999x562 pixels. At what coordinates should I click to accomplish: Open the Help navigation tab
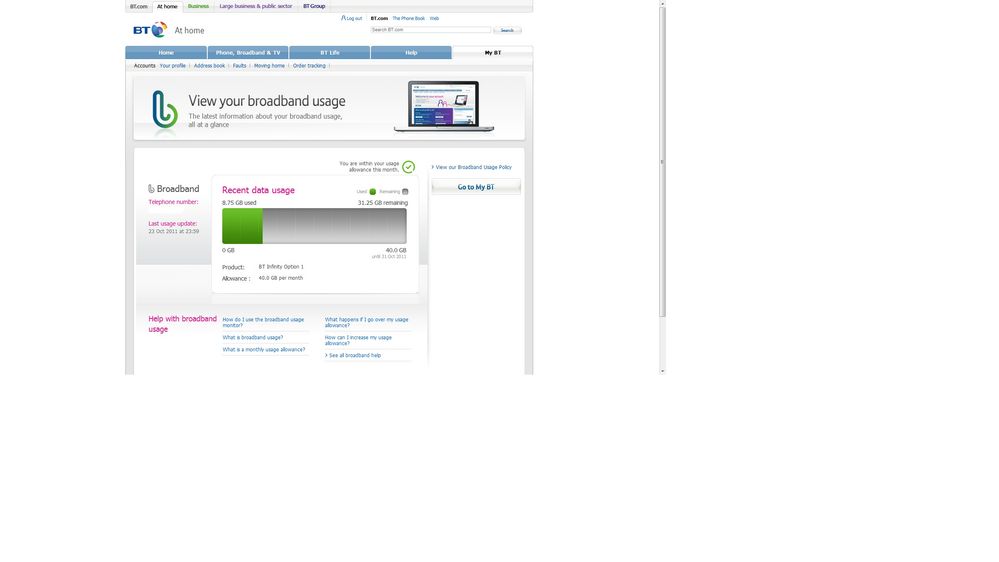click(x=411, y=52)
